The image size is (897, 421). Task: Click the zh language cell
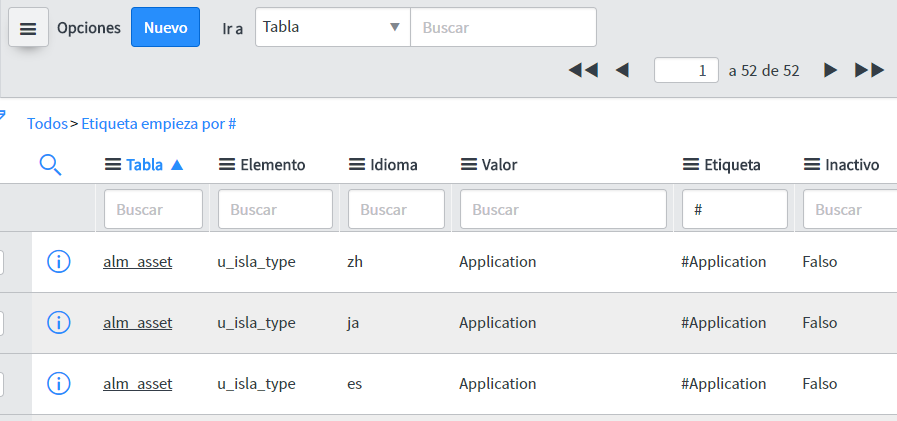click(355, 262)
